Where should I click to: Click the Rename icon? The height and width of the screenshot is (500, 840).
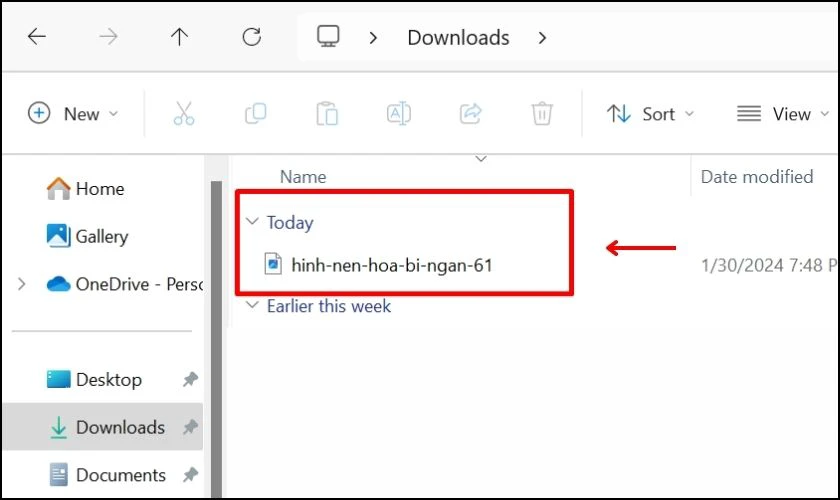399,114
